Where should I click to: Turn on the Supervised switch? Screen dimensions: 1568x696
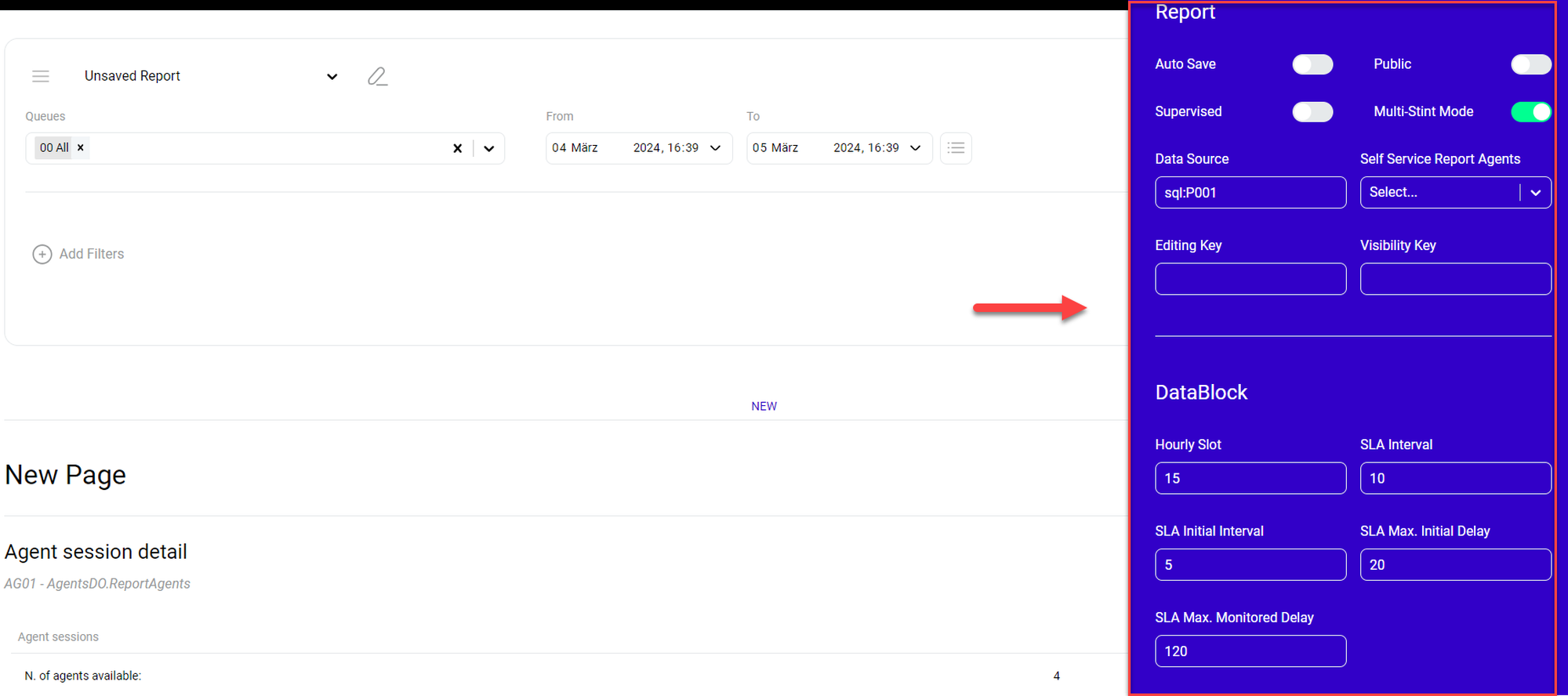(x=1312, y=112)
